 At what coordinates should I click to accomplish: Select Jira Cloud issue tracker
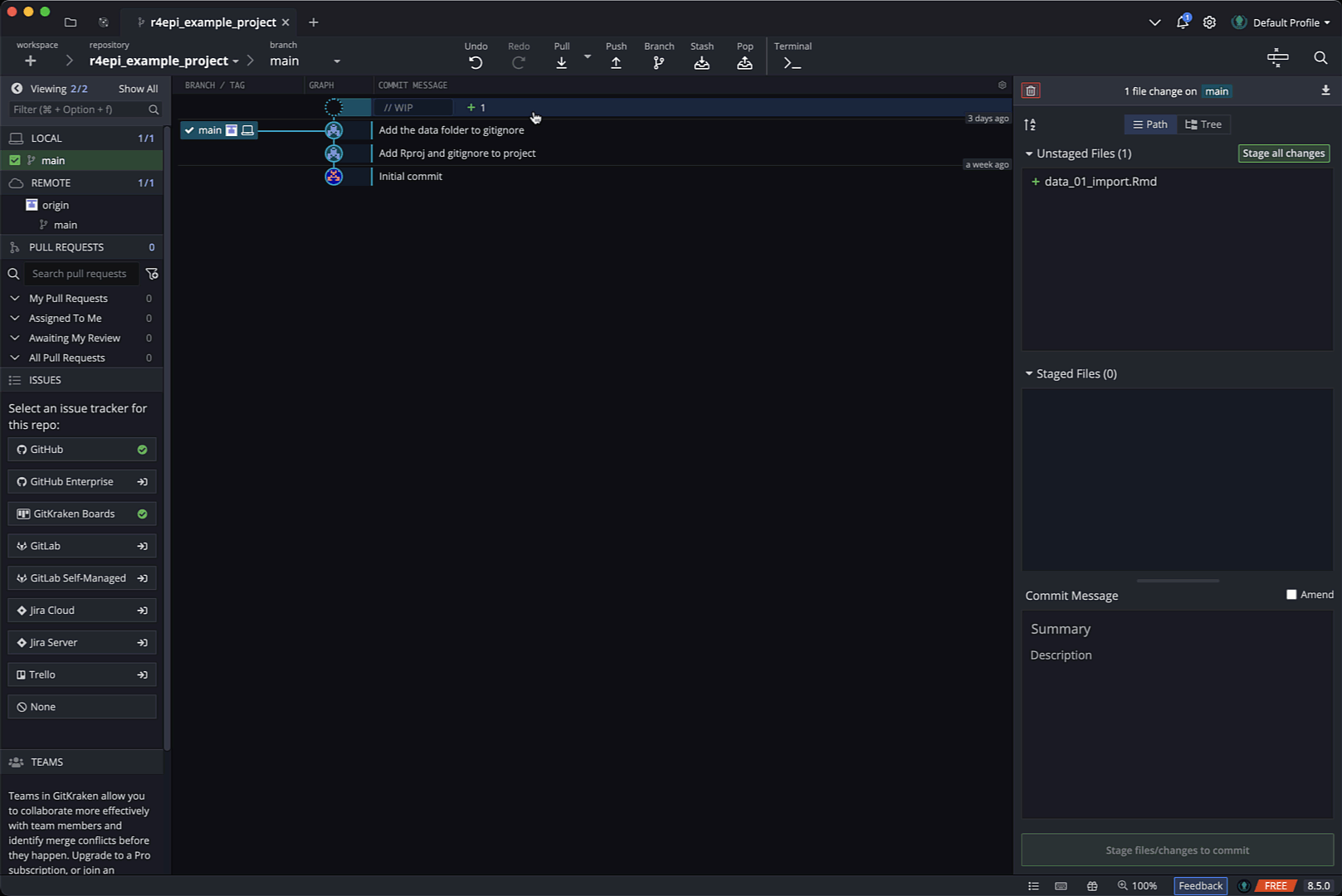pos(81,611)
